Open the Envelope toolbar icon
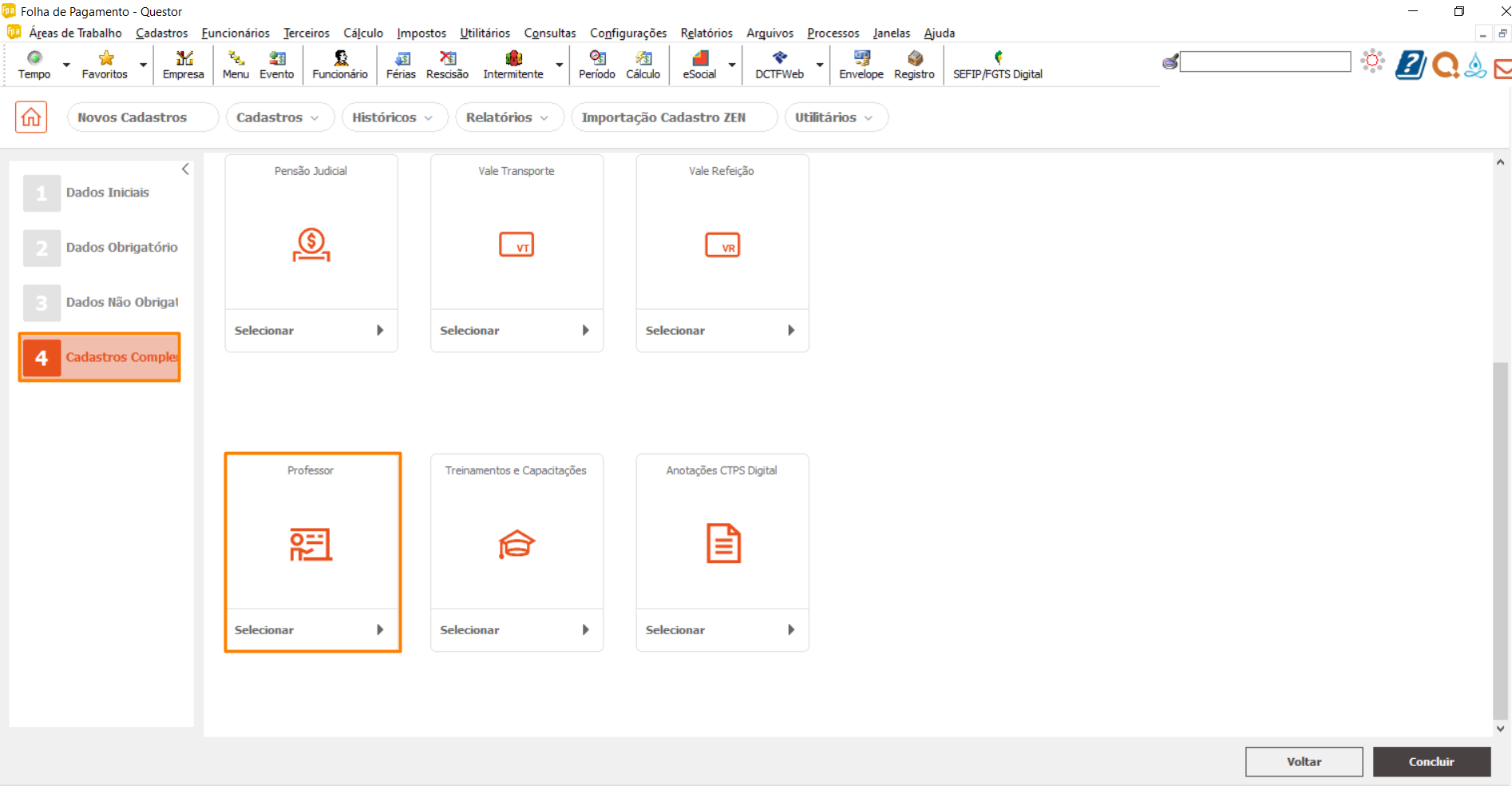The width and height of the screenshot is (1512, 786). 861,65
